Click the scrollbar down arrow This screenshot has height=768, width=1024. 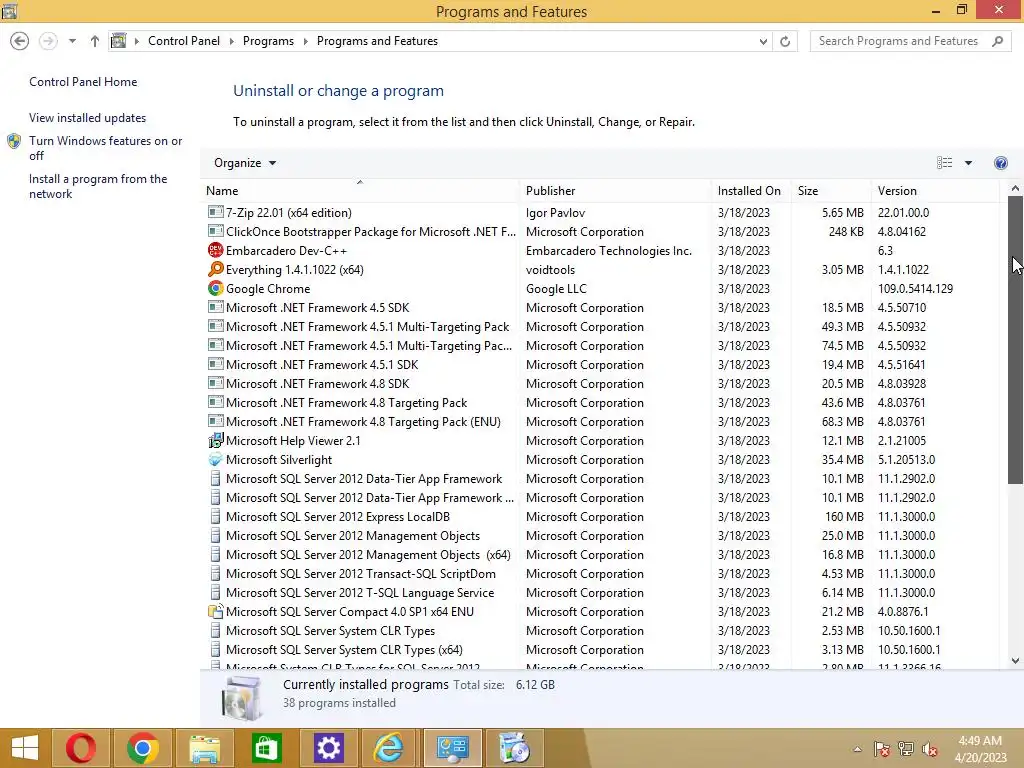(1015, 661)
